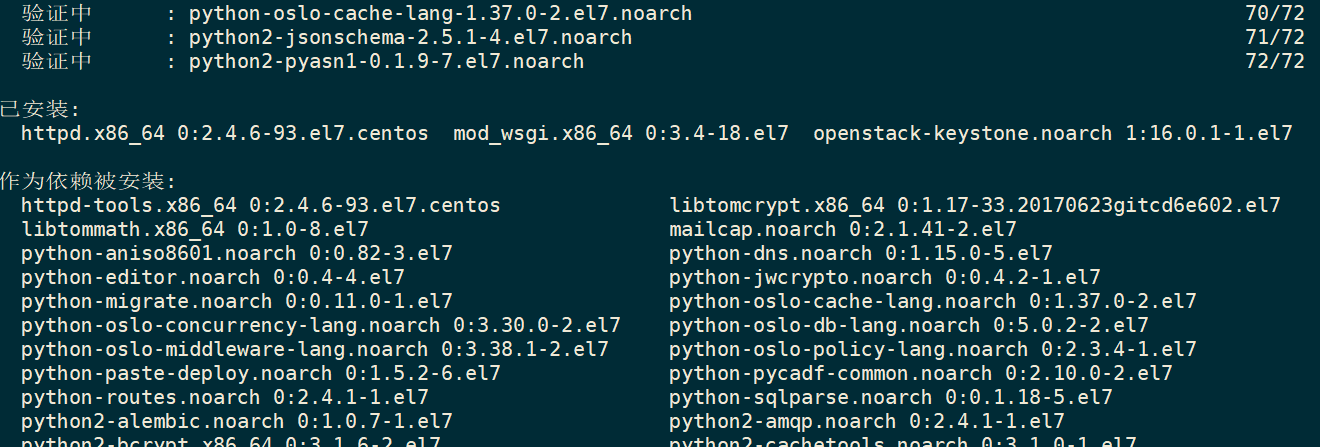Screen dimensions: 1320x447
Task: Click python-jwcrypto.noarch entry
Action: point(885,278)
